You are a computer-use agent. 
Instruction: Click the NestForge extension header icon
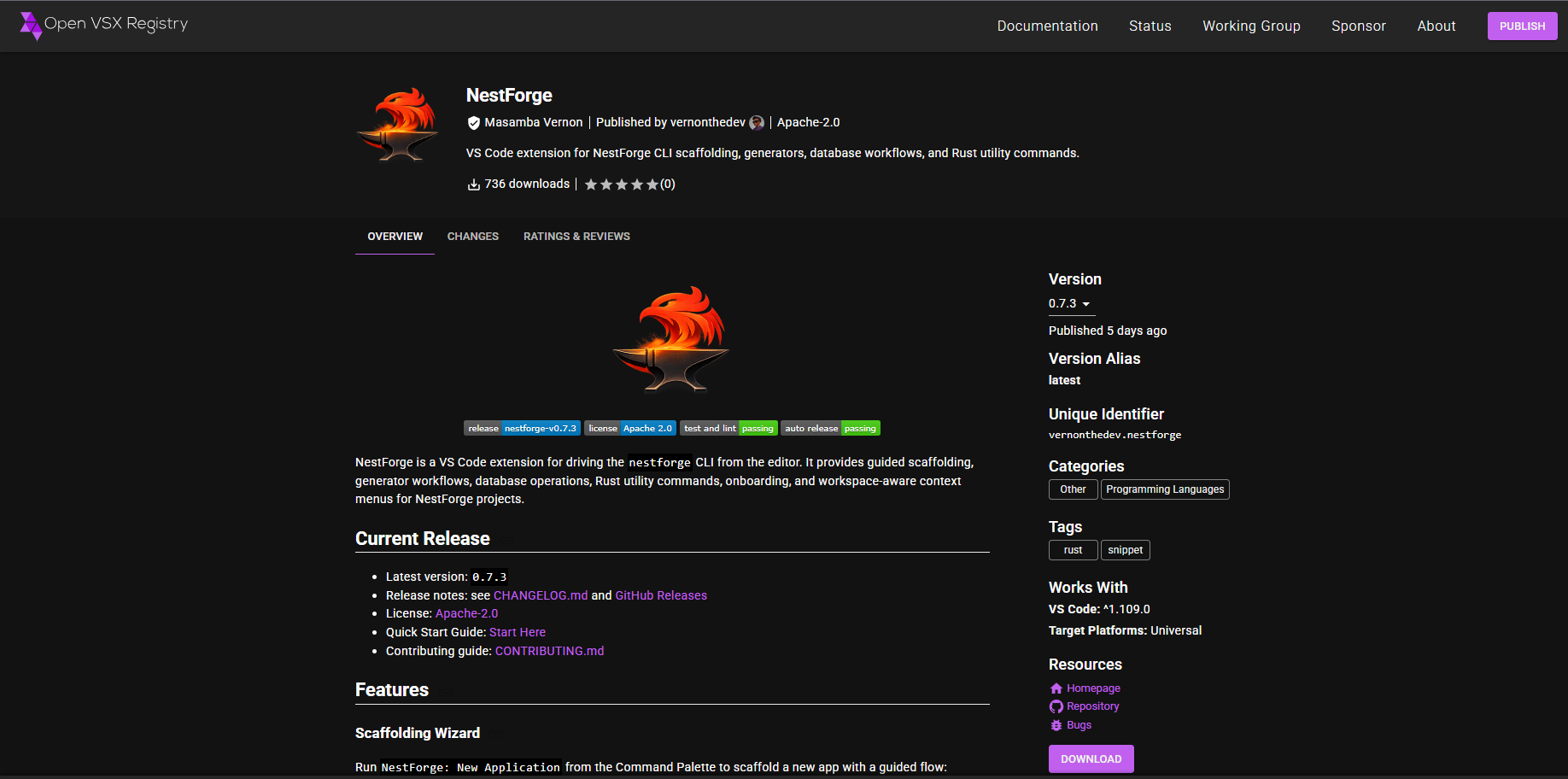point(397,125)
